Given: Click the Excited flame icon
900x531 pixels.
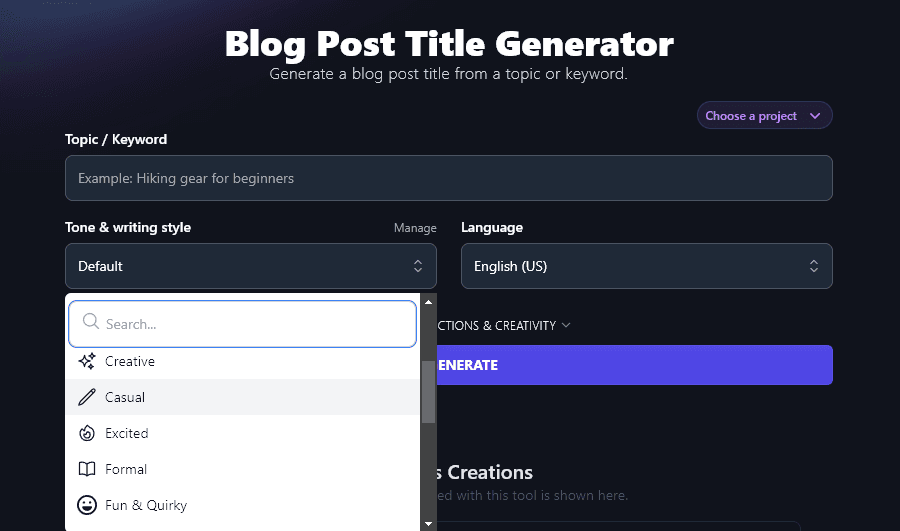Looking at the screenshot, I should [87, 433].
